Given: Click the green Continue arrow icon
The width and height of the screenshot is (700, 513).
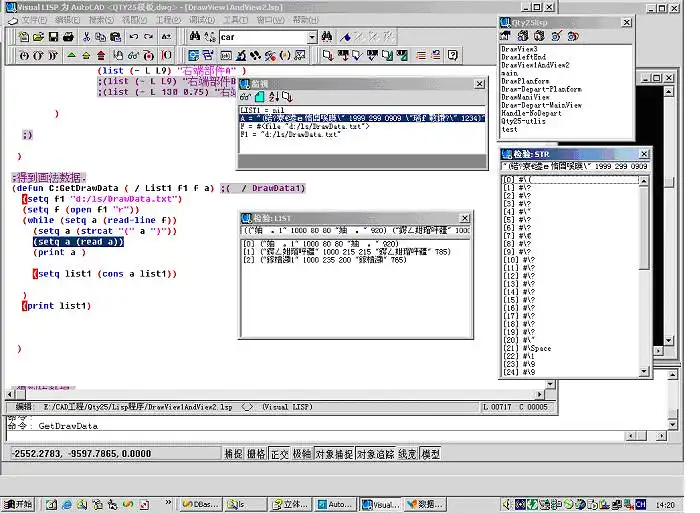Looking at the screenshot, I should (x=71, y=55).
